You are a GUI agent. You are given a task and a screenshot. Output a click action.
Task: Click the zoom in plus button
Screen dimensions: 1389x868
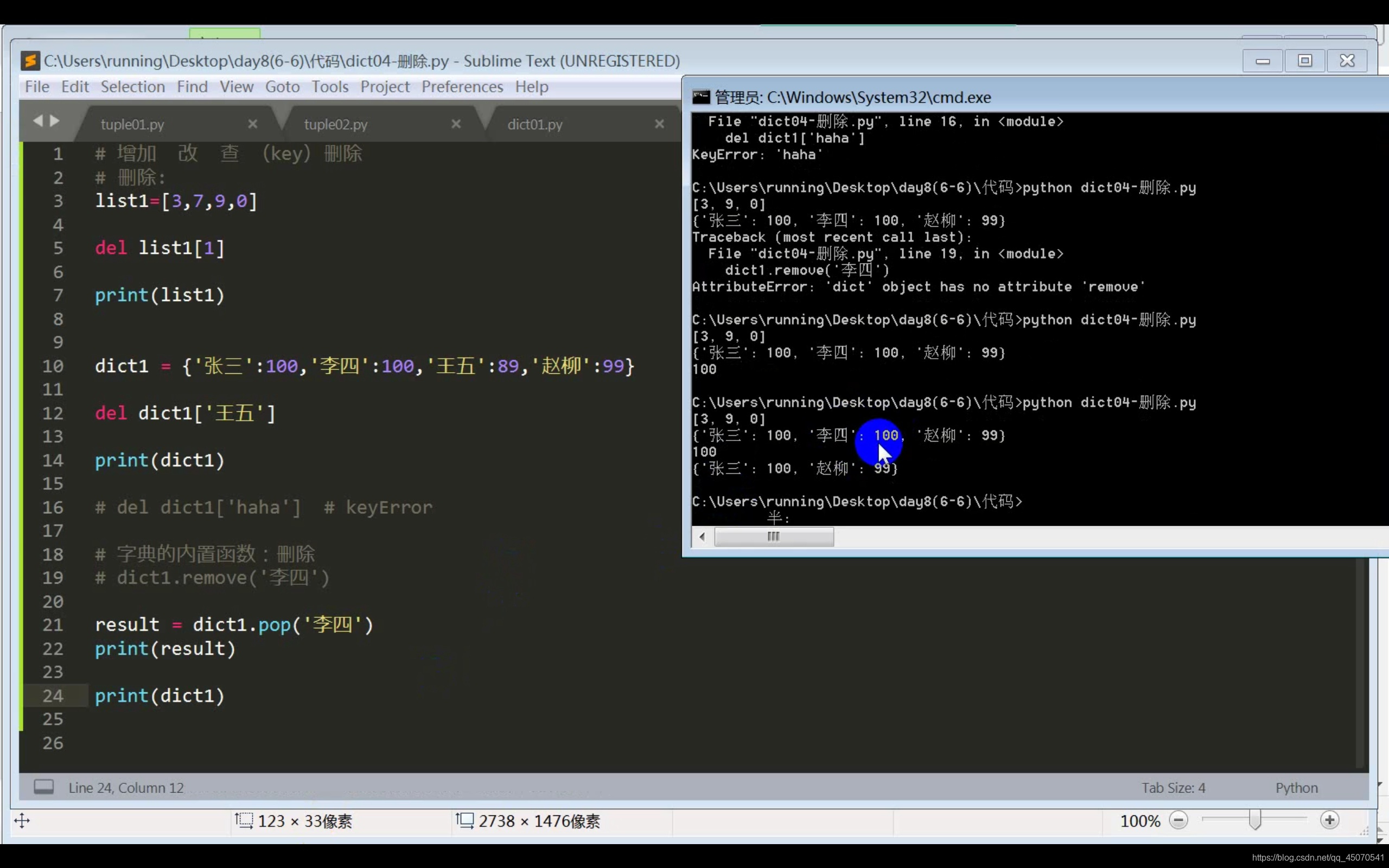pos(1329,820)
